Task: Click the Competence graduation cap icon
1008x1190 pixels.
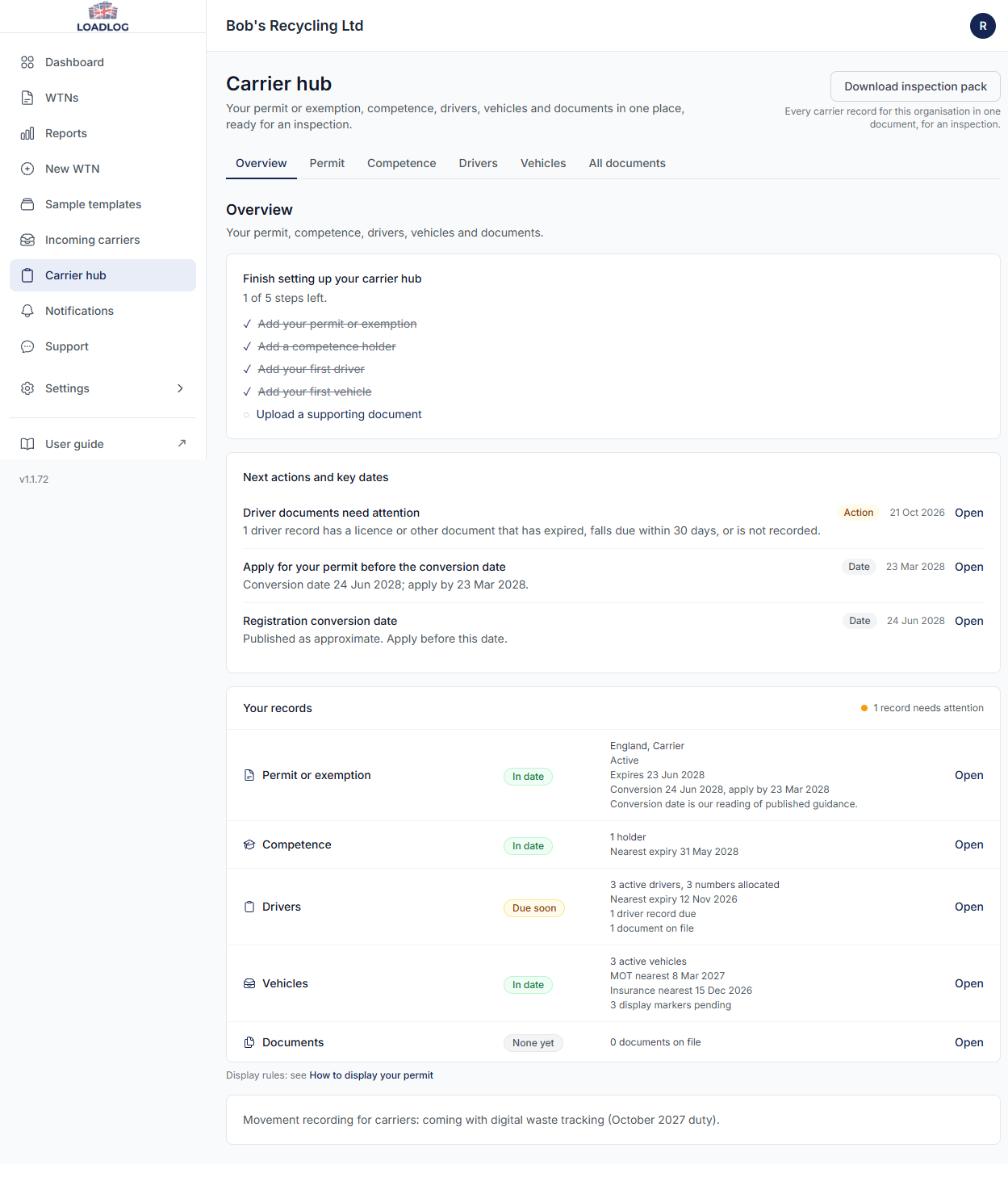Action: 249,844
